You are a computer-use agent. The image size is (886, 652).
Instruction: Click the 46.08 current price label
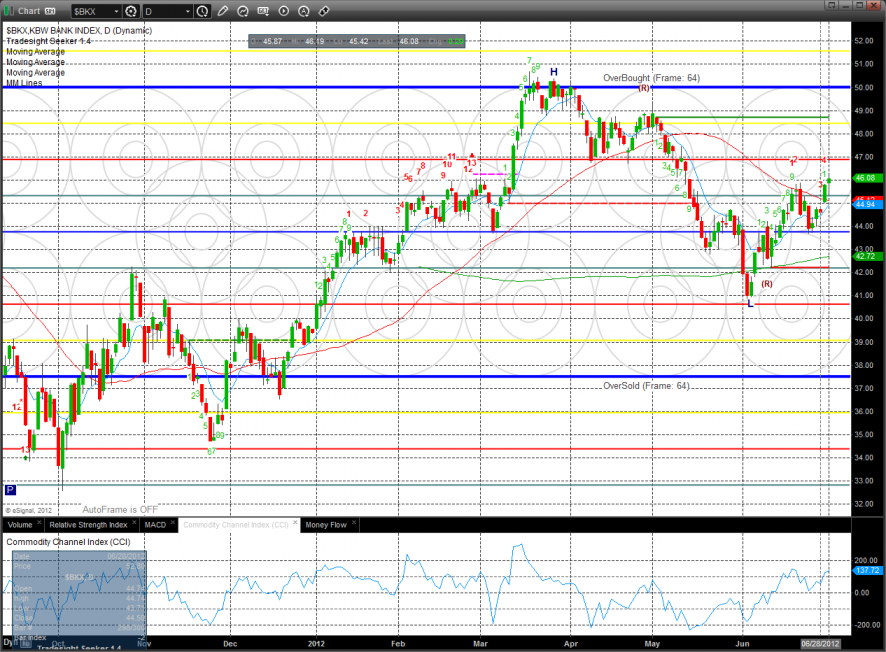[x=866, y=178]
